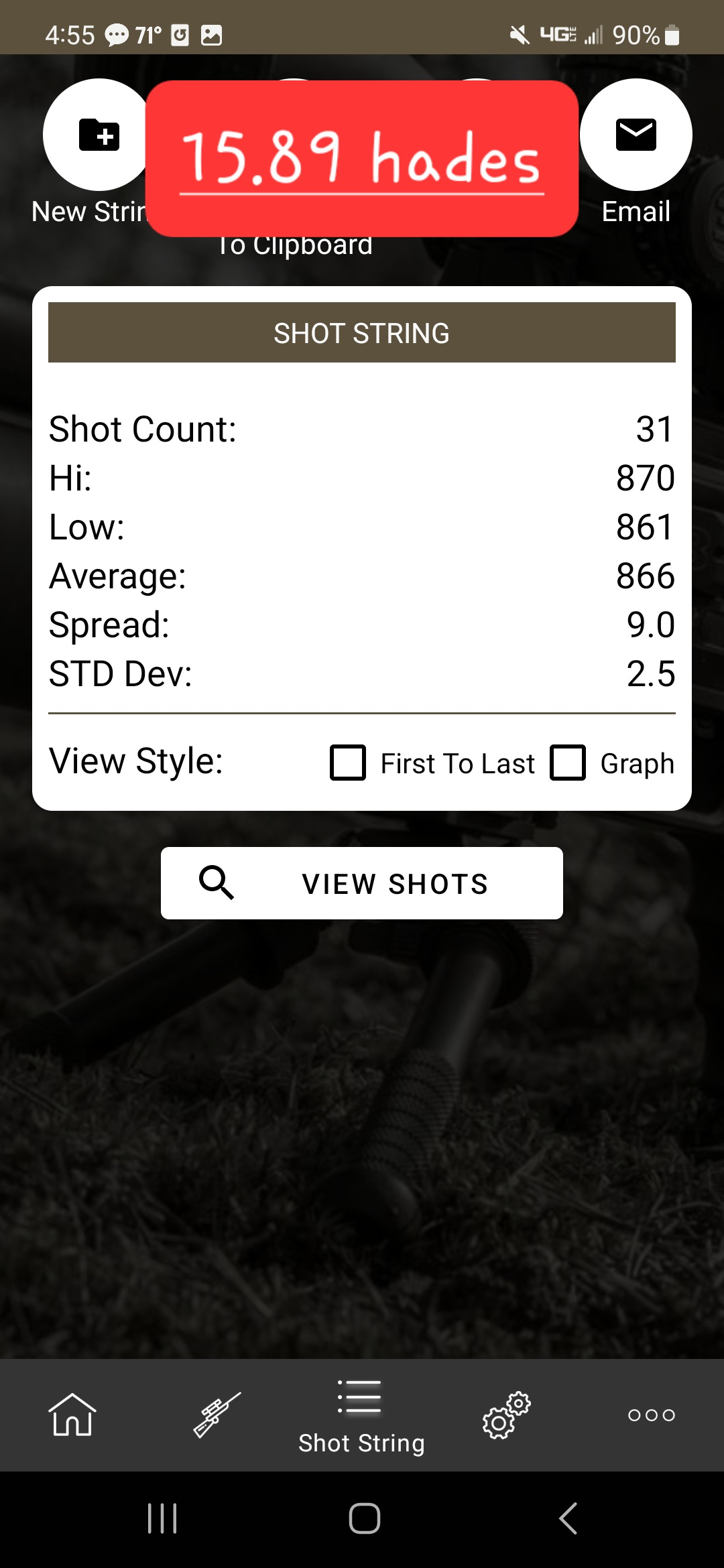The image size is (724, 1568).
Task: Open the rifle profile icon
Action: pos(217,1415)
